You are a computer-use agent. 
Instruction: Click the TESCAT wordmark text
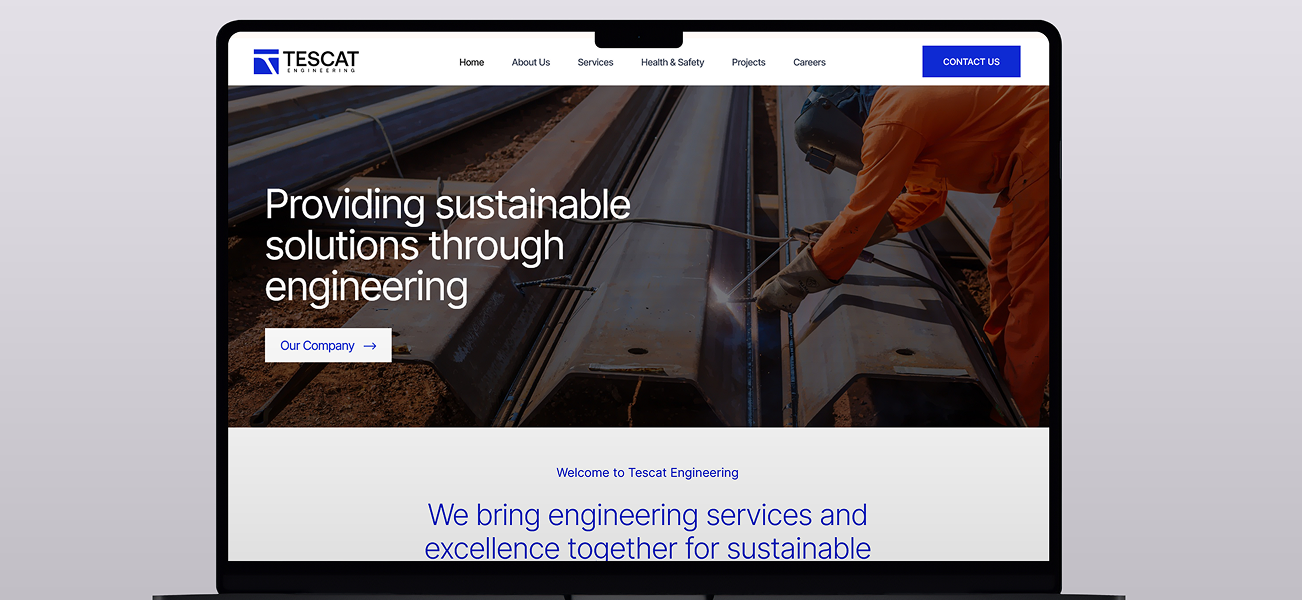[x=320, y=59]
